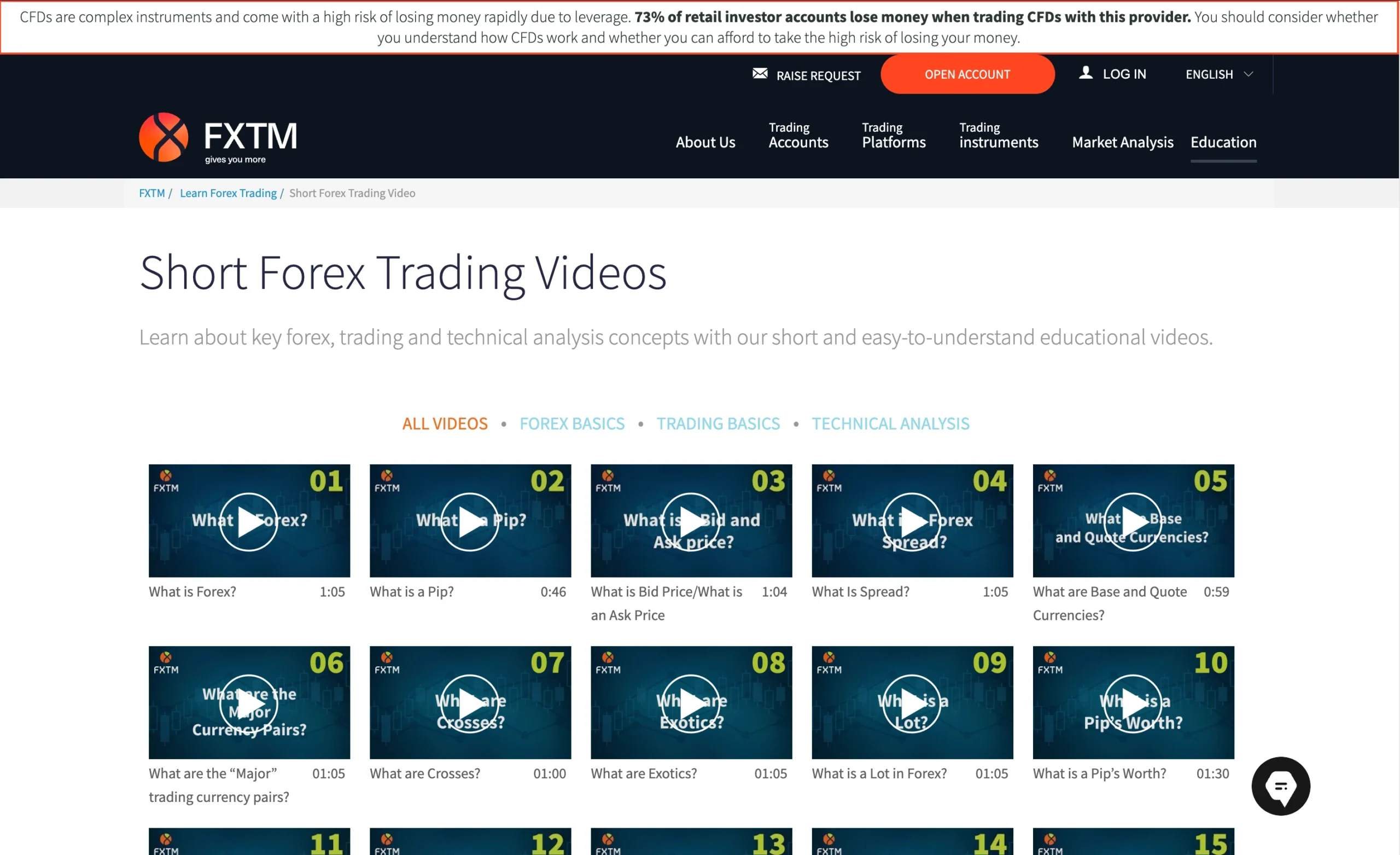Click the 'What are Crosses?' title text
This screenshot has width=1400, height=855.
424,773
